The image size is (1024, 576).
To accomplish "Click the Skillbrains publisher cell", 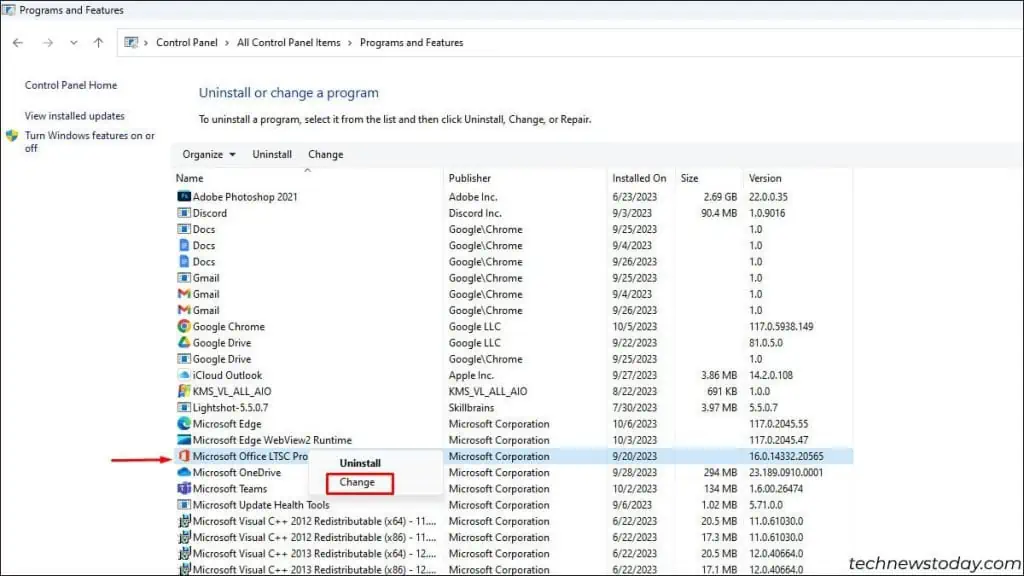I will [x=472, y=408].
